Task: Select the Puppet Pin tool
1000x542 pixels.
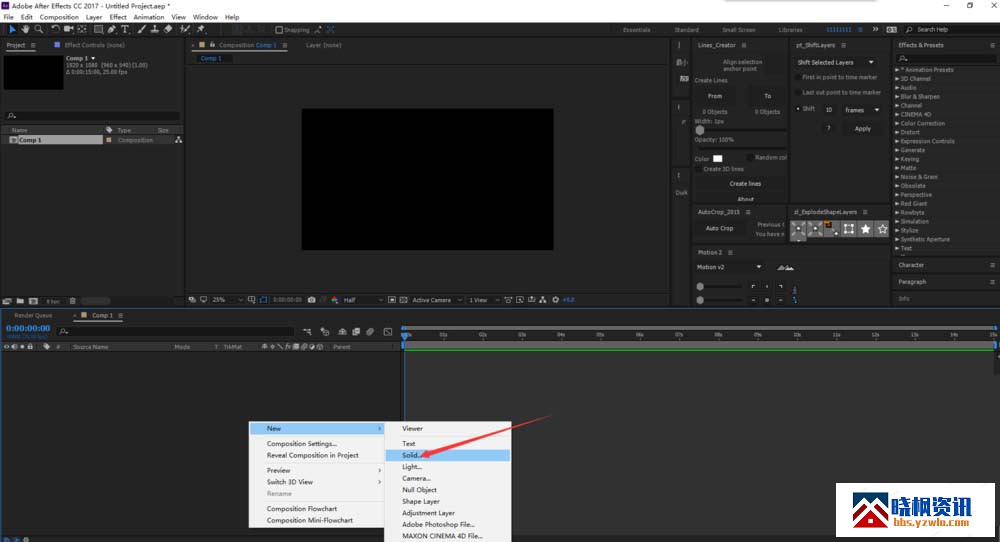Action: coord(201,29)
